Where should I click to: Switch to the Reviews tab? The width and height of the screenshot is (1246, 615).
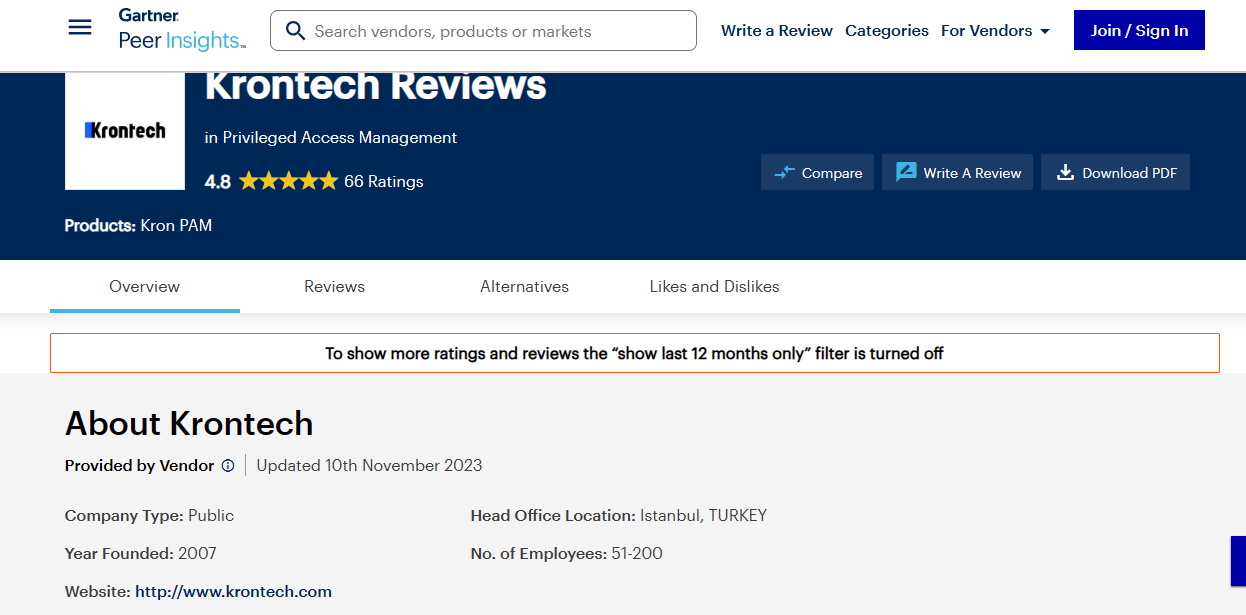(x=335, y=287)
